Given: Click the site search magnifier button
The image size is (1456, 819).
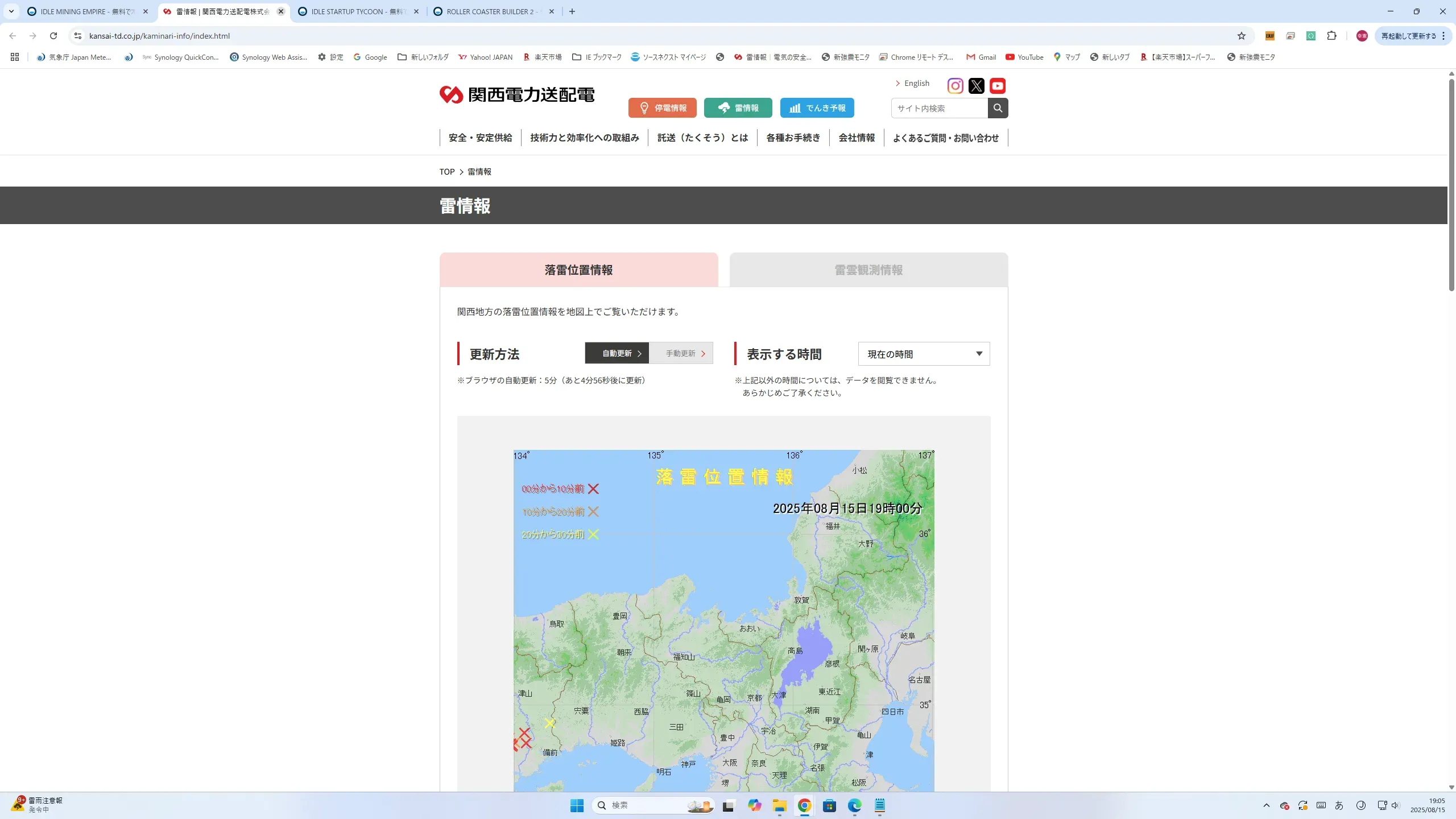Looking at the screenshot, I should (998, 108).
